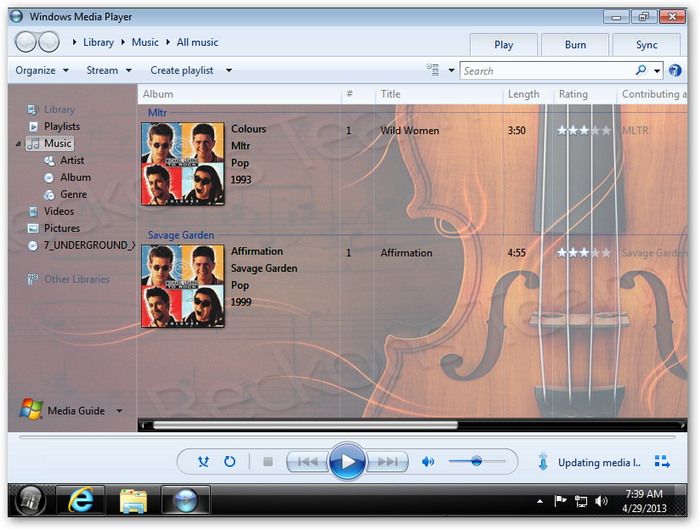
Task: Expand the search options dropdown arrow
Action: point(657,71)
